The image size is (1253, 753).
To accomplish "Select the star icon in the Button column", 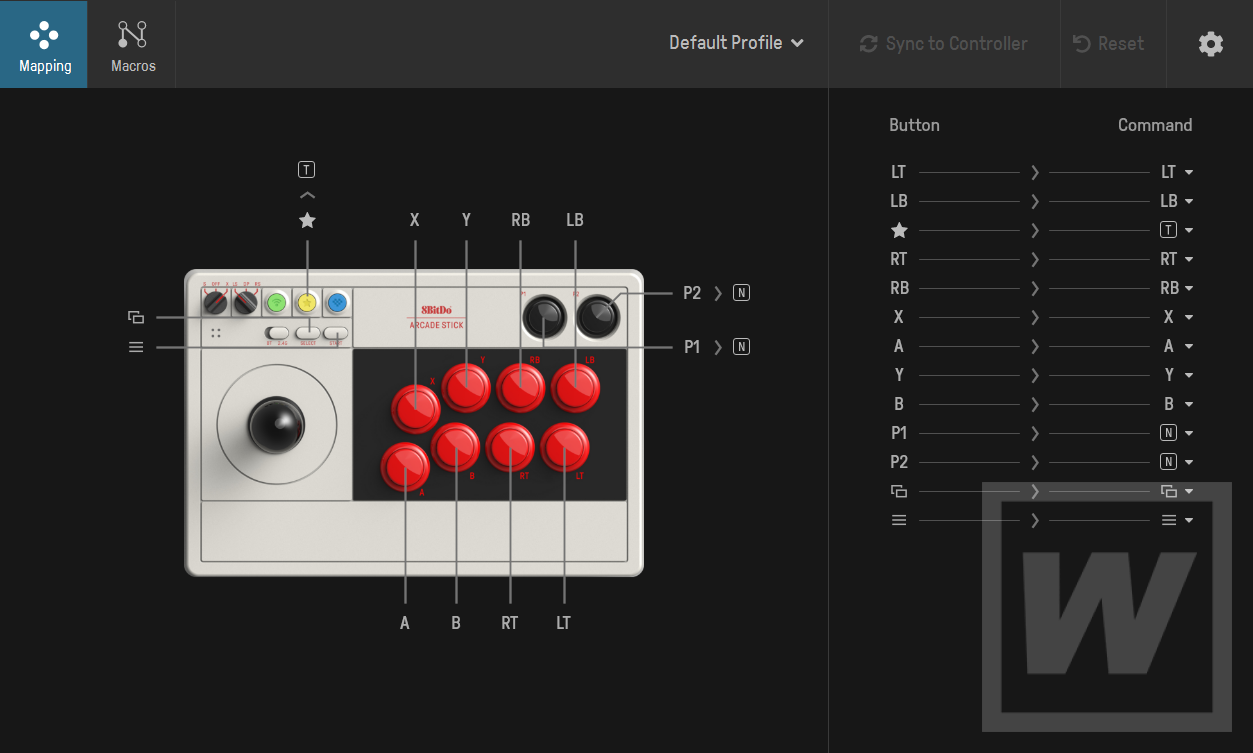I will pos(899,230).
